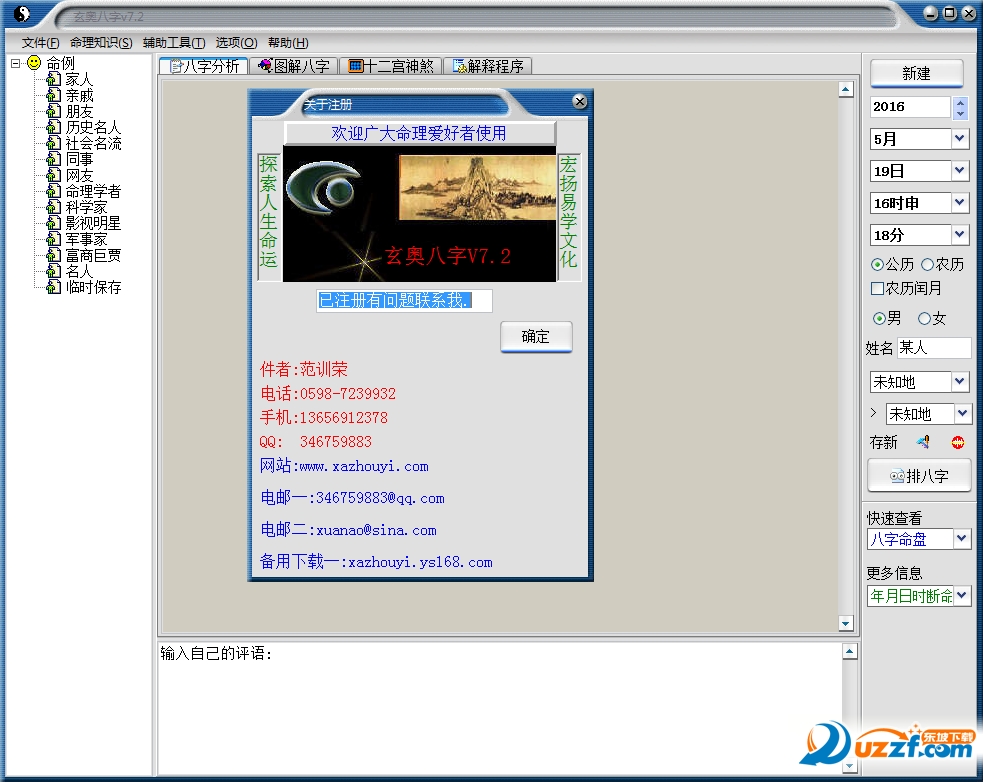Viewport: 983px width, 782px height.
Task: Switch to the 八字分析 tab
Action: coord(204,66)
